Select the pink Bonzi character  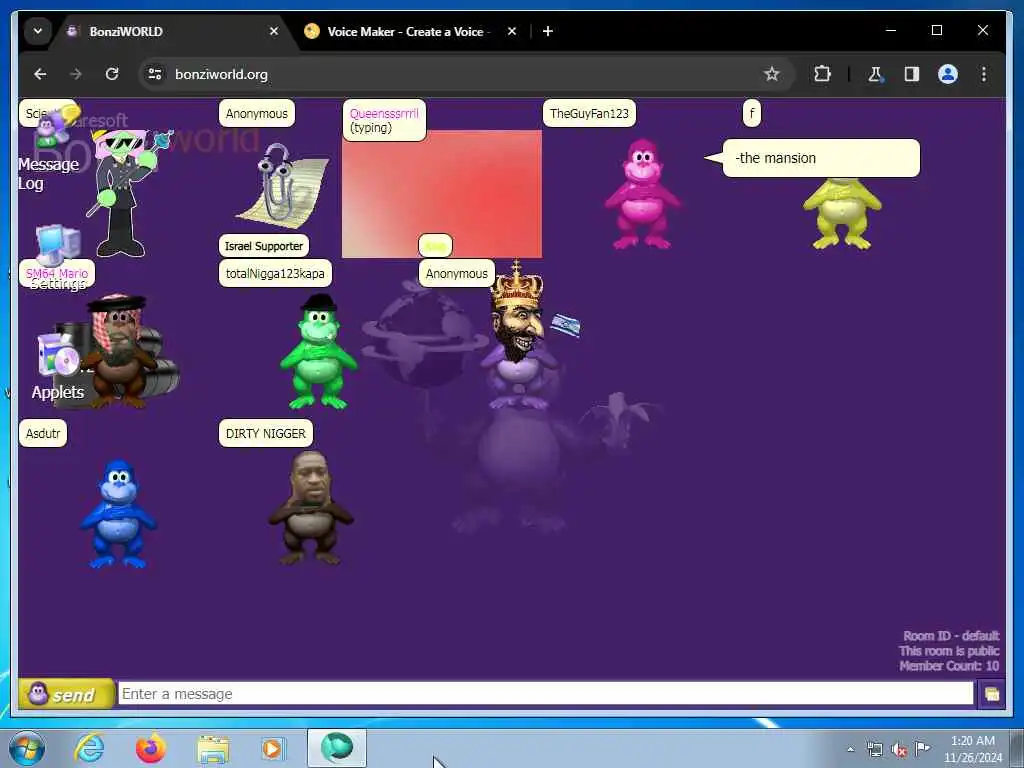coord(643,194)
